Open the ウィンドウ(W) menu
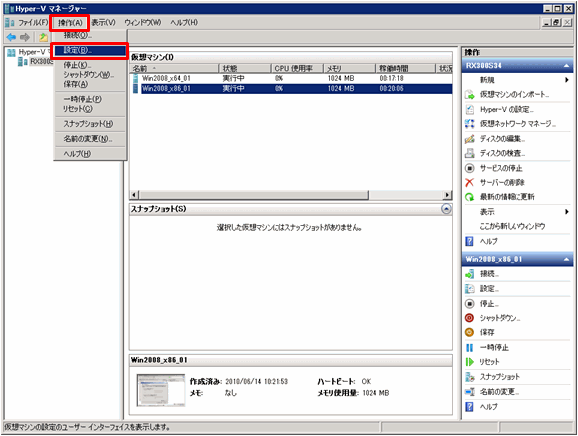Screen dimensions: 578x436 [142, 22]
